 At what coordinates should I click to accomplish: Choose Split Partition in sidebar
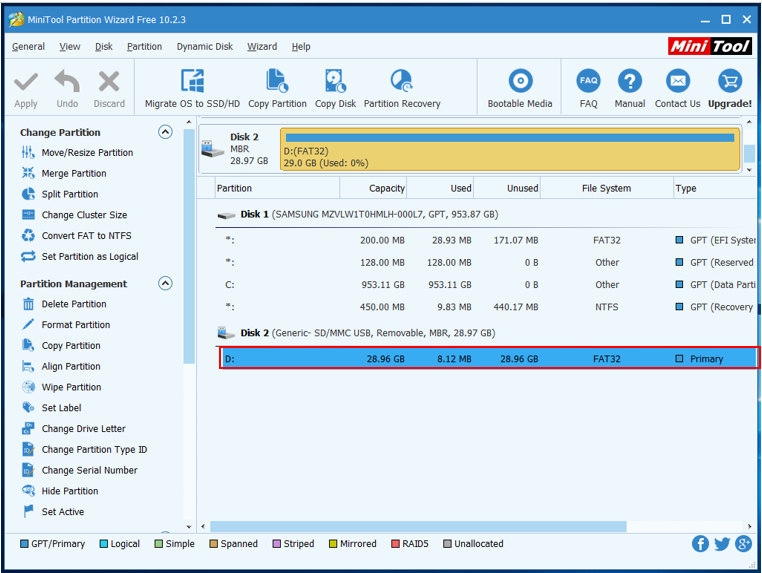coord(60,194)
